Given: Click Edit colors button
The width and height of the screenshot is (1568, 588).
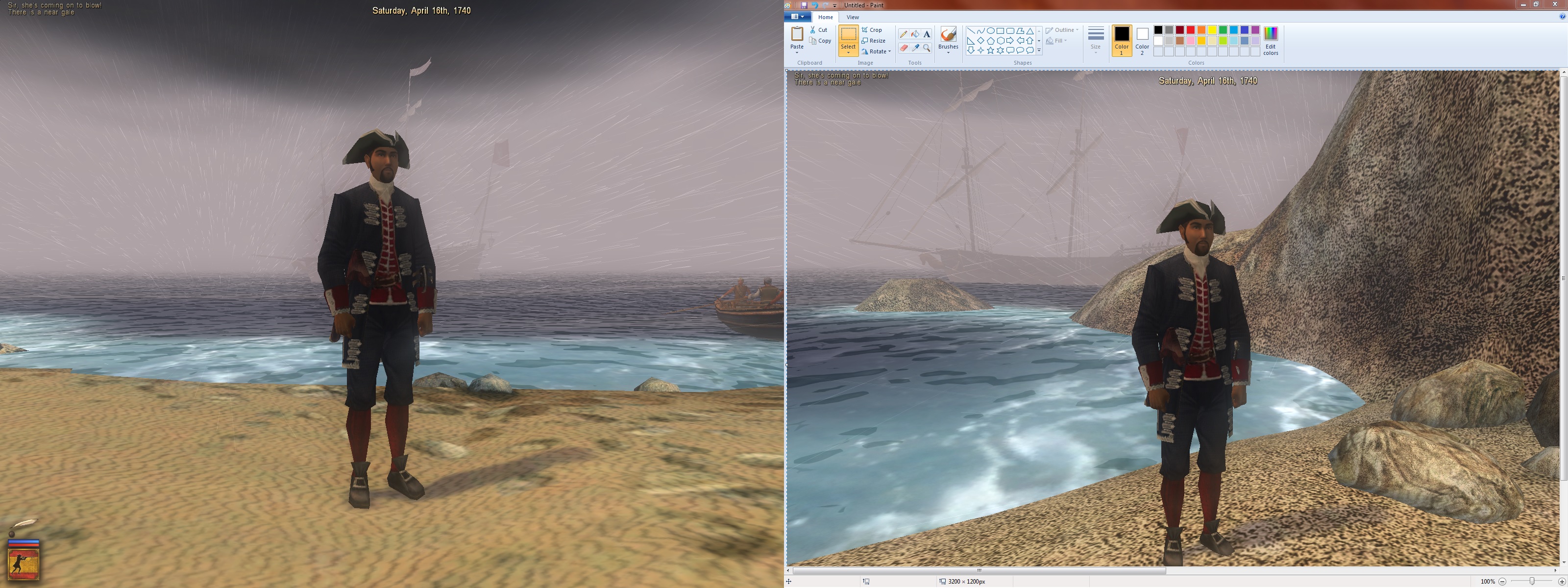Looking at the screenshot, I should [x=1271, y=41].
